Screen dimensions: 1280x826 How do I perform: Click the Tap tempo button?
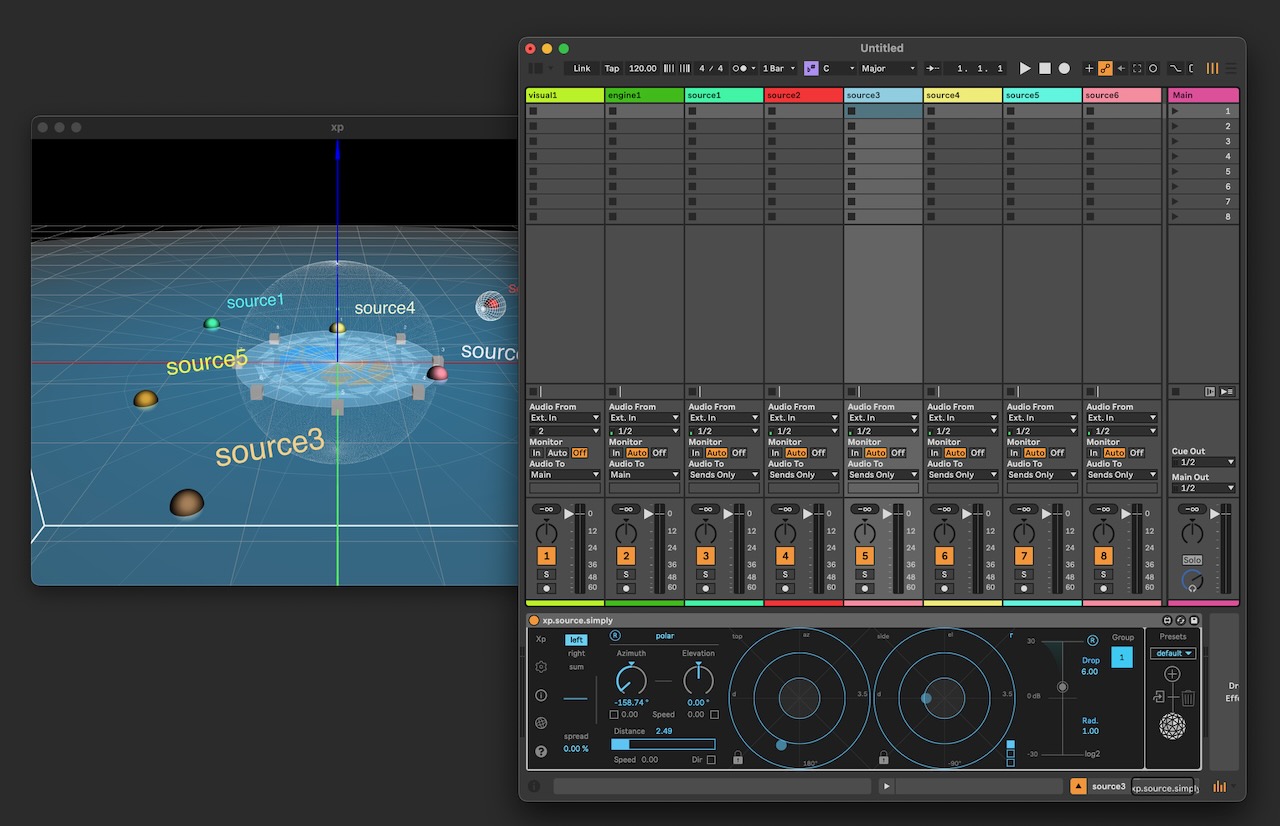click(x=612, y=68)
